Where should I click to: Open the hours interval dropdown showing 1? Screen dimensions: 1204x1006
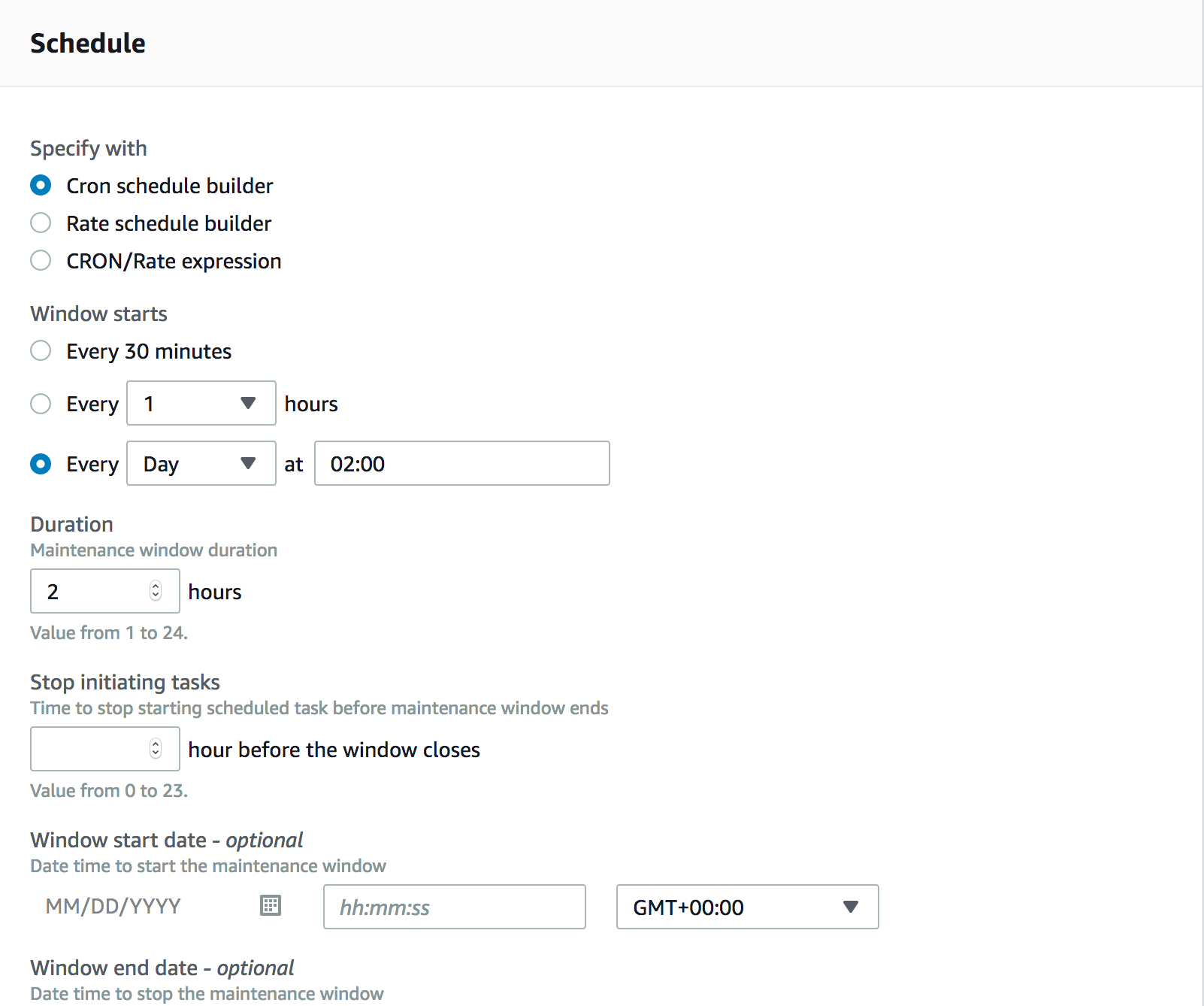pos(201,403)
